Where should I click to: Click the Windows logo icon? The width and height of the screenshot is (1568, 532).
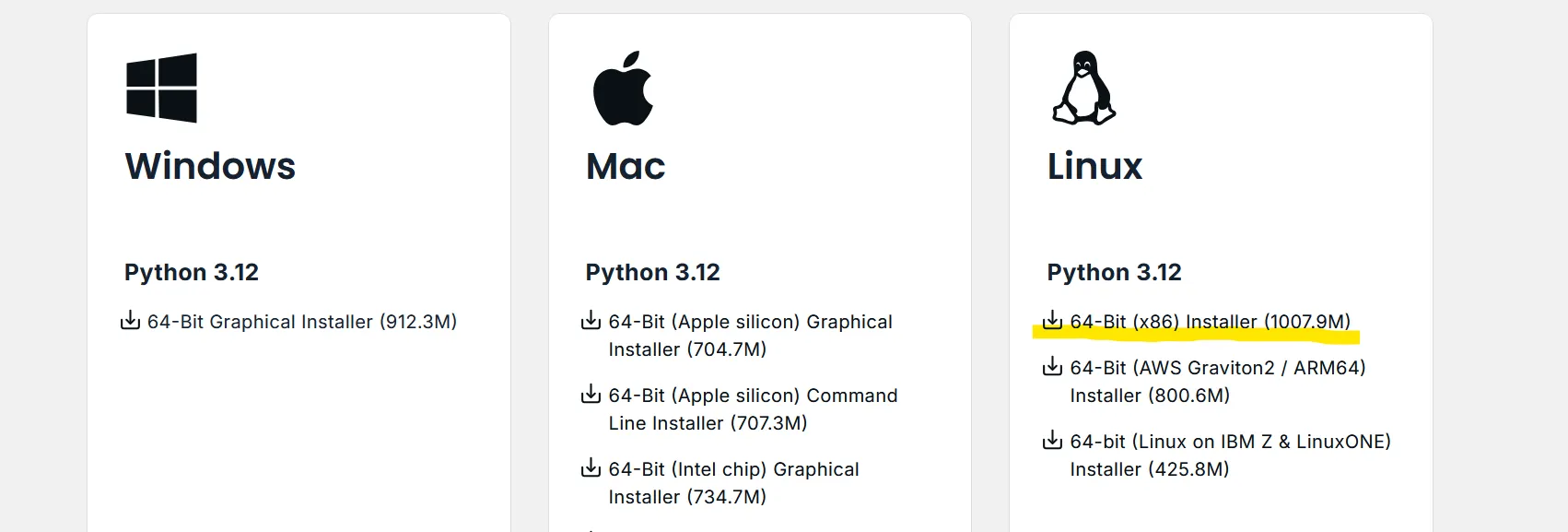coord(161,88)
